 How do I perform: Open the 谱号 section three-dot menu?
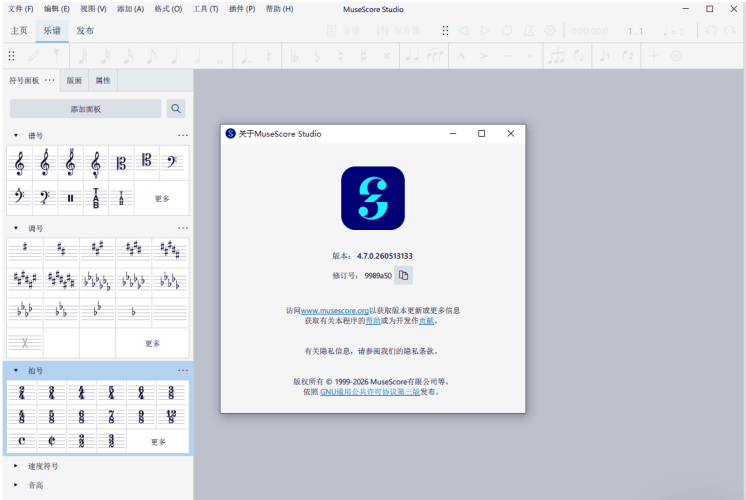coord(183,136)
